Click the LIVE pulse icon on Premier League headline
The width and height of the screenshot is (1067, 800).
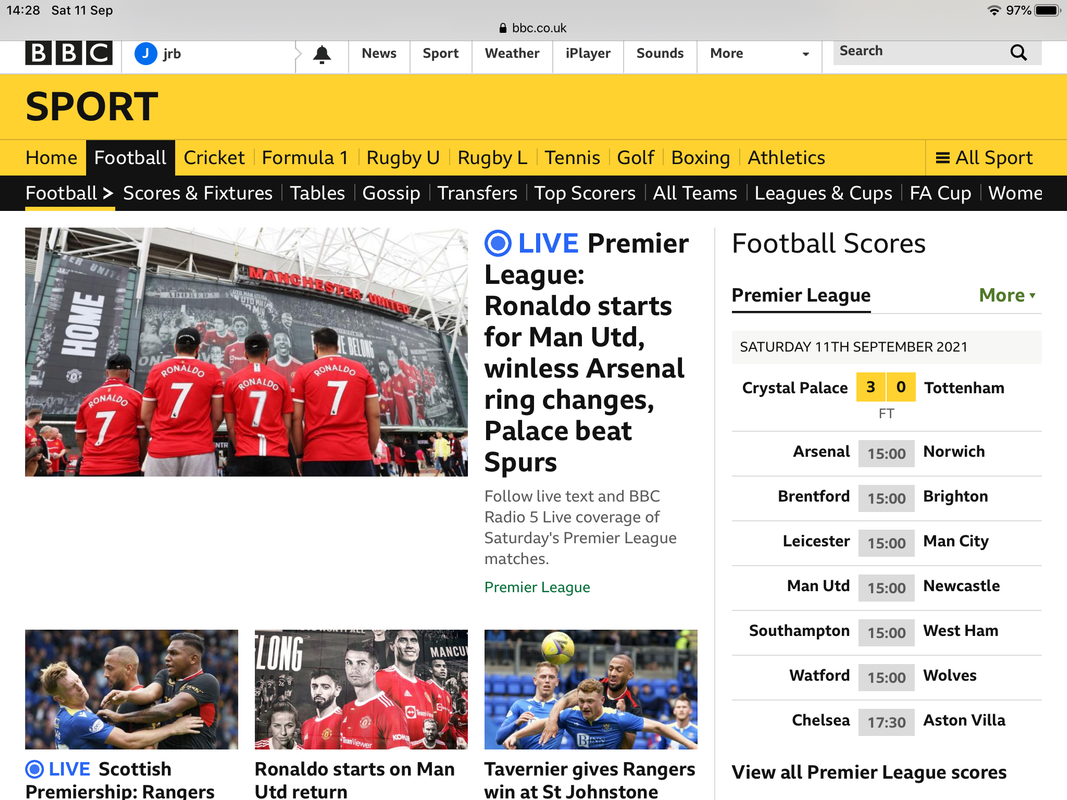point(497,243)
